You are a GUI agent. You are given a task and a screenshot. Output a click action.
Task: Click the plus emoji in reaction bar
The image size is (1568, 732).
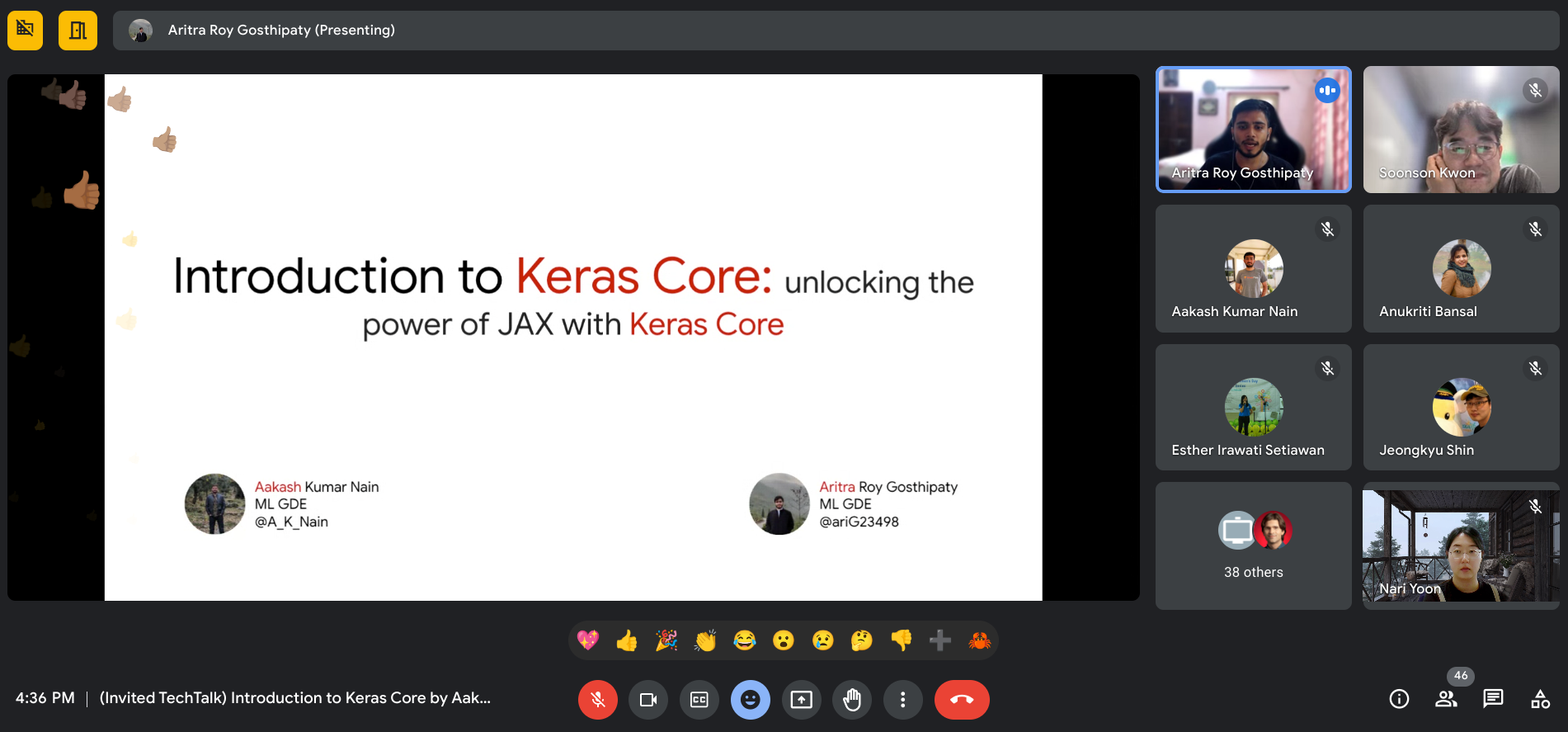pyautogui.click(x=940, y=640)
